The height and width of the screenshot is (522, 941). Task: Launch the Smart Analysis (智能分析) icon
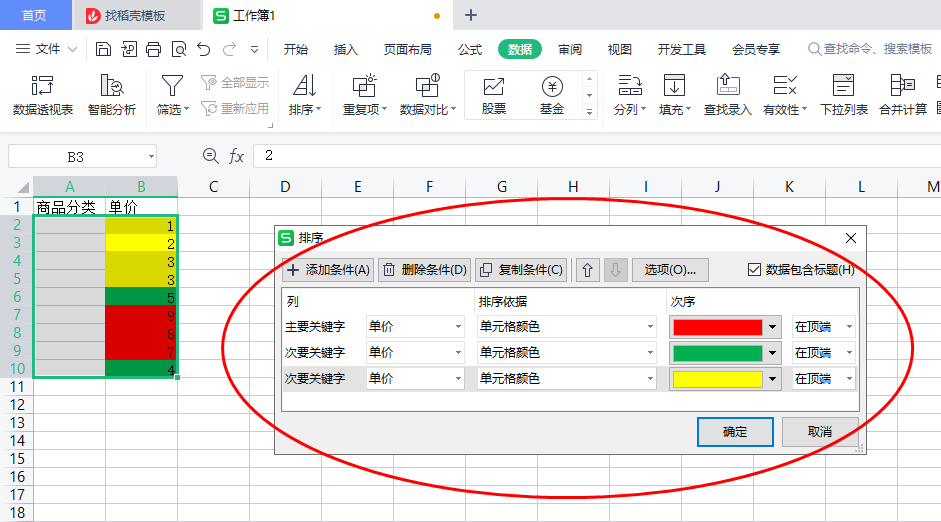click(x=112, y=95)
